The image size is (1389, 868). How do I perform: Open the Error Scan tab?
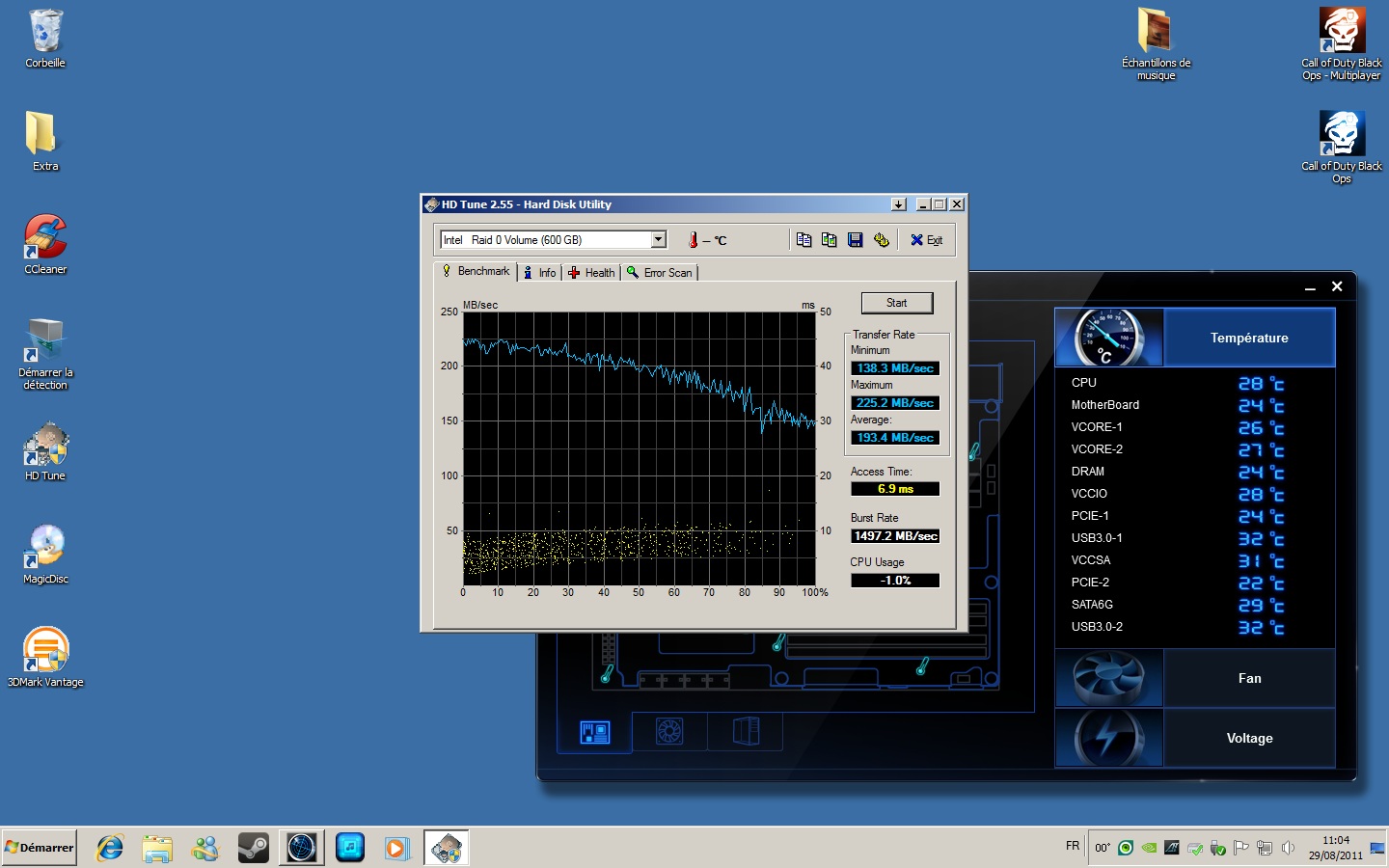pyautogui.click(x=660, y=273)
